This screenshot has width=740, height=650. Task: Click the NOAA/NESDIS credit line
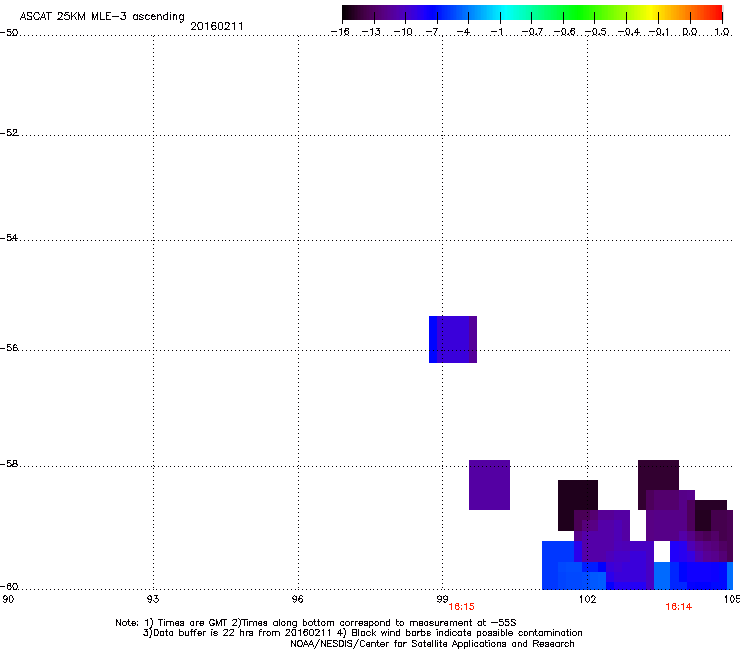point(432,644)
